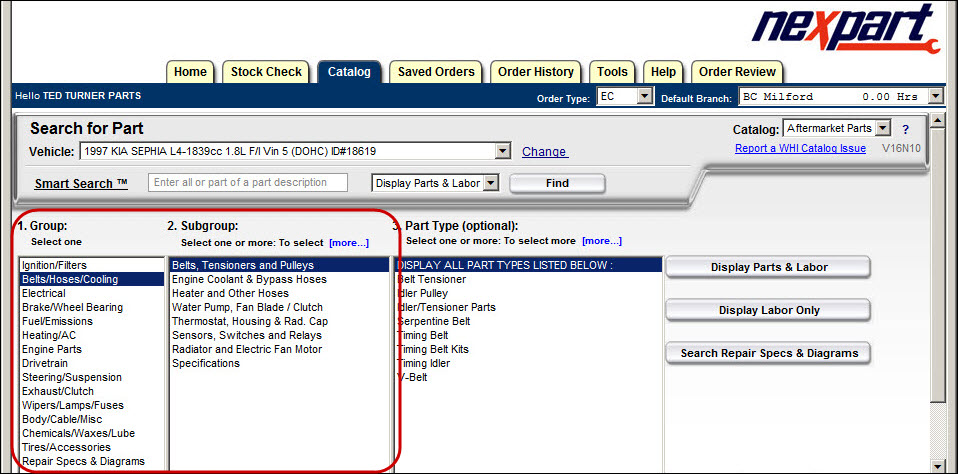Open the Tools tab

click(612, 72)
